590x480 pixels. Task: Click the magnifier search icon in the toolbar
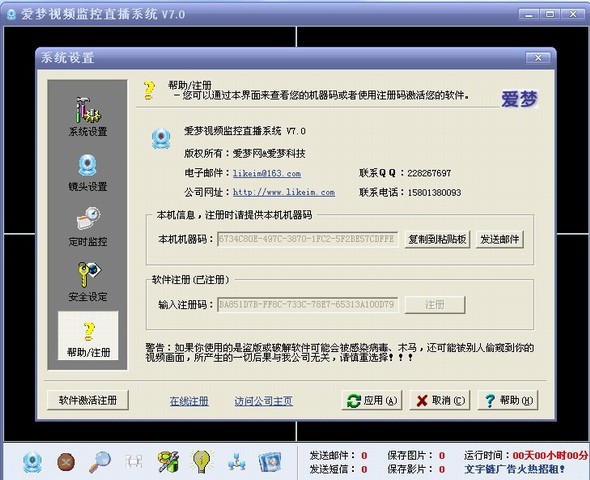(100, 462)
